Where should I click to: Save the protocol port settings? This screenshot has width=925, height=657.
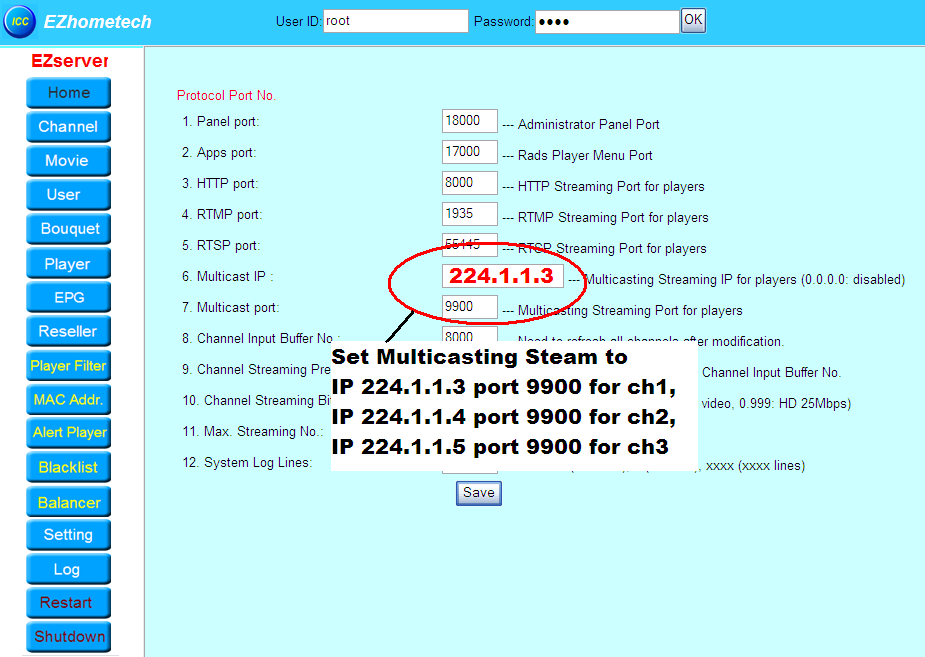(478, 492)
